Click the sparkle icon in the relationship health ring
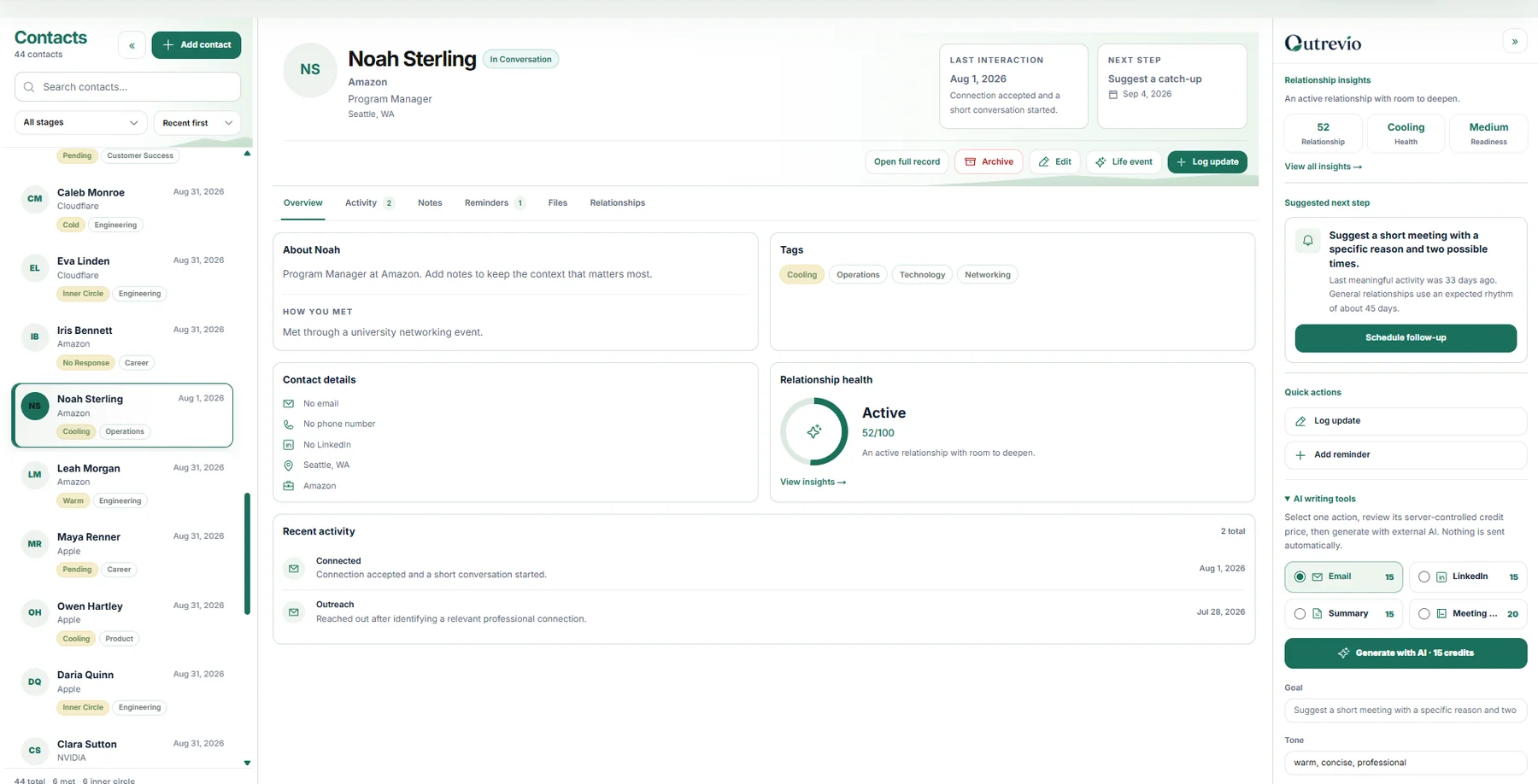1538x784 pixels. [814, 431]
